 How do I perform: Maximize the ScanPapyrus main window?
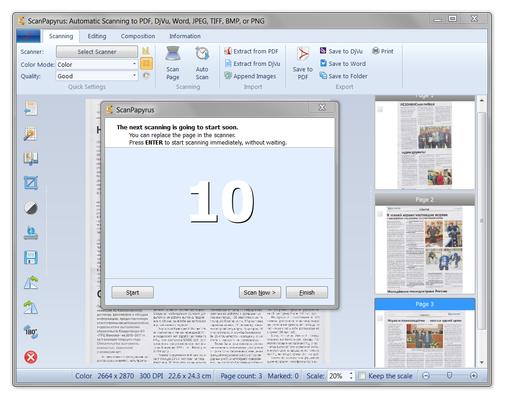(452, 19)
